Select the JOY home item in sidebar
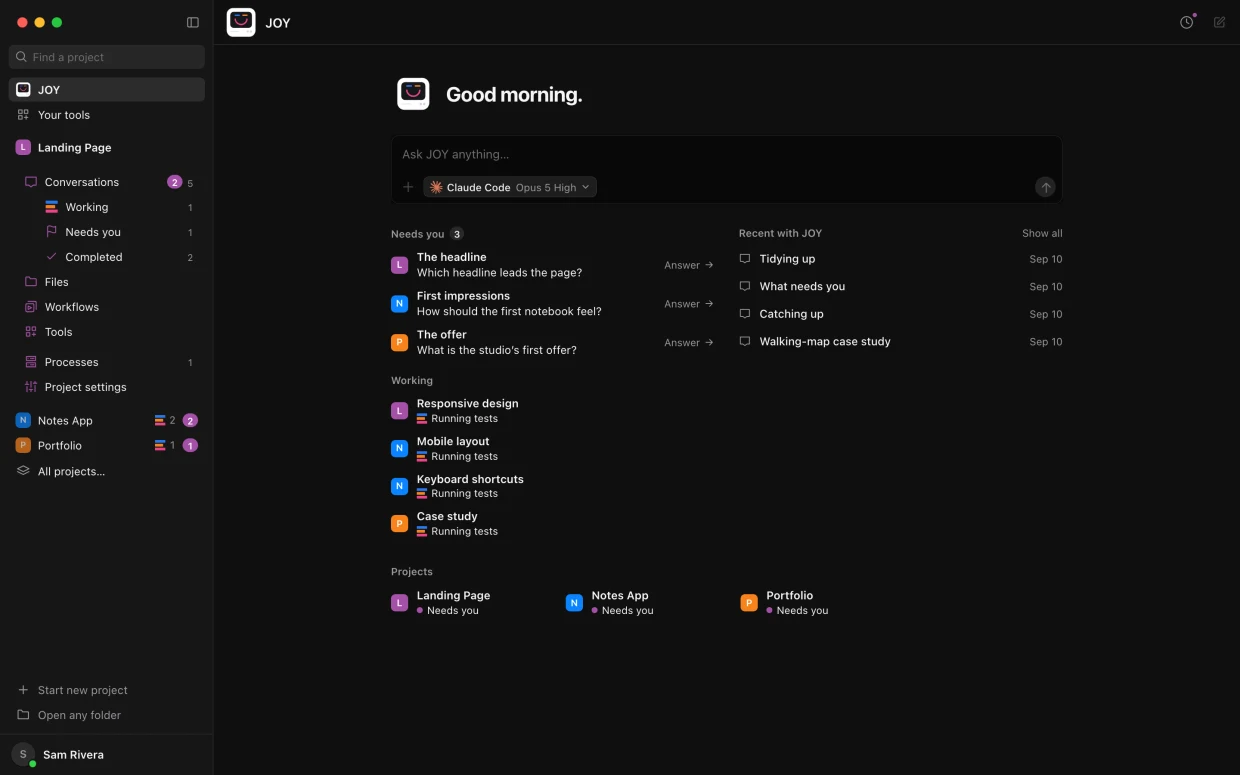1240x775 pixels. click(107, 90)
